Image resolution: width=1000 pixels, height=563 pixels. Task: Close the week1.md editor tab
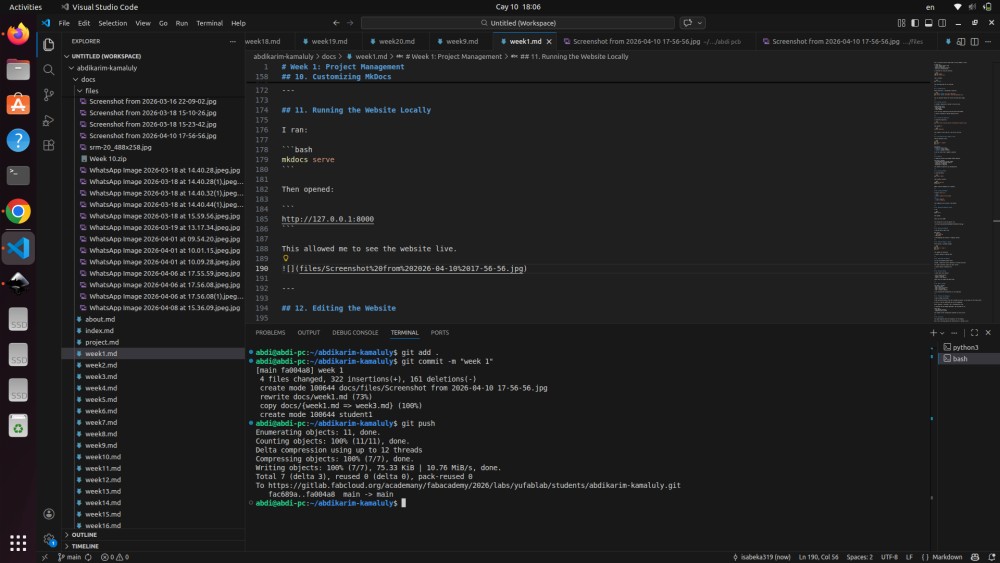pyautogui.click(x=549, y=41)
